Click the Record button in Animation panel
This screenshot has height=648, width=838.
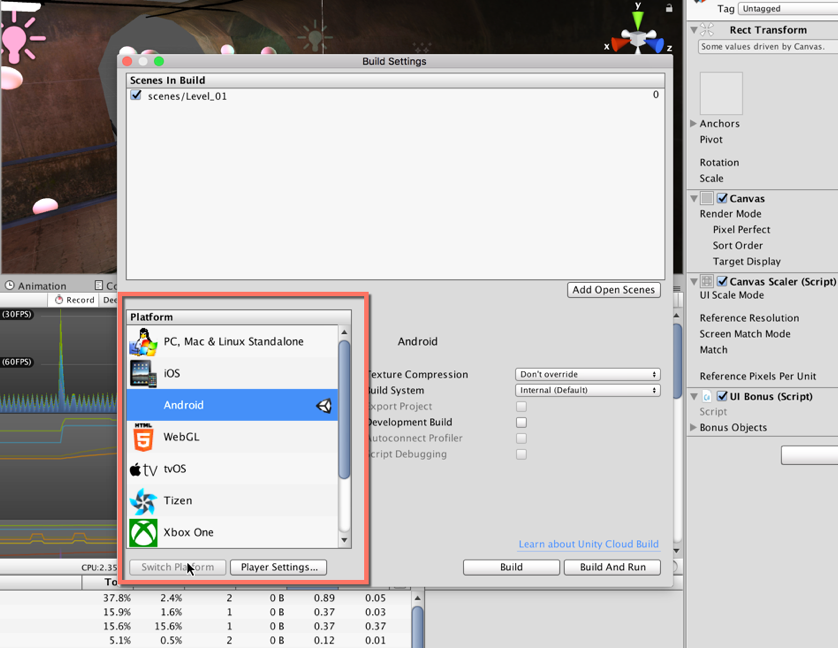75,300
